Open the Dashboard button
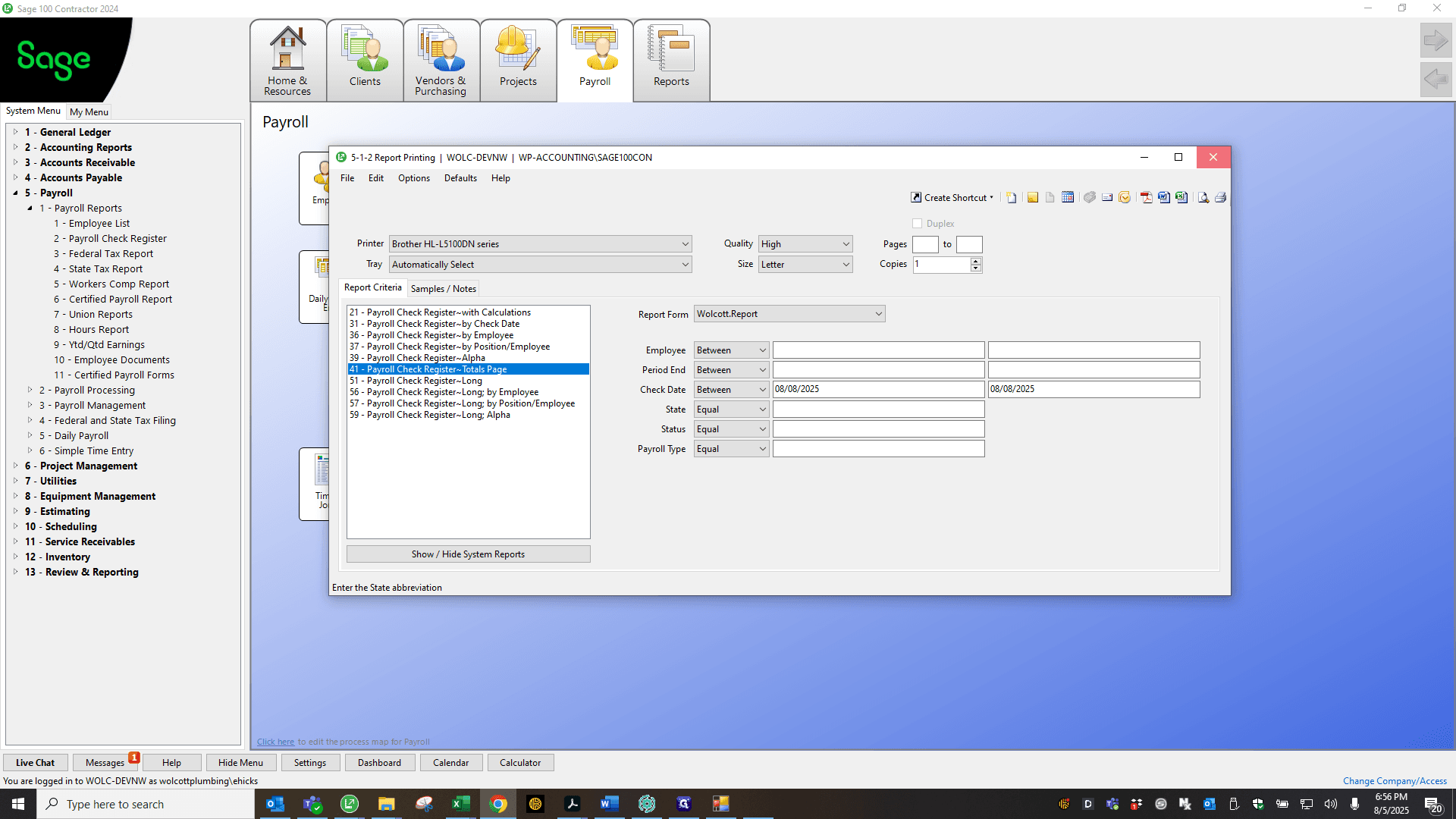The width and height of the screenshot is (1456, 819). point(379,763)
